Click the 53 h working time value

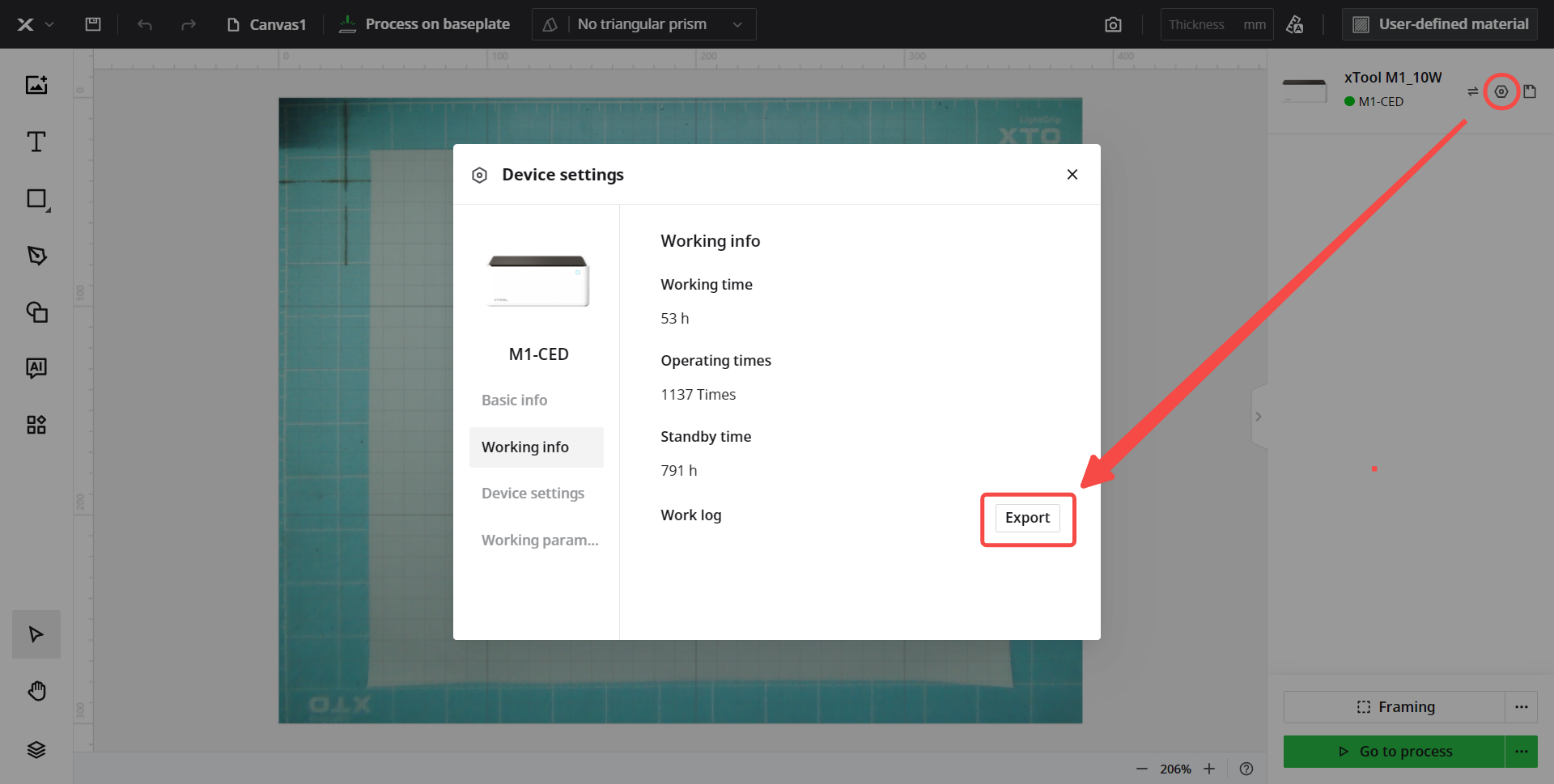[675, 319]
